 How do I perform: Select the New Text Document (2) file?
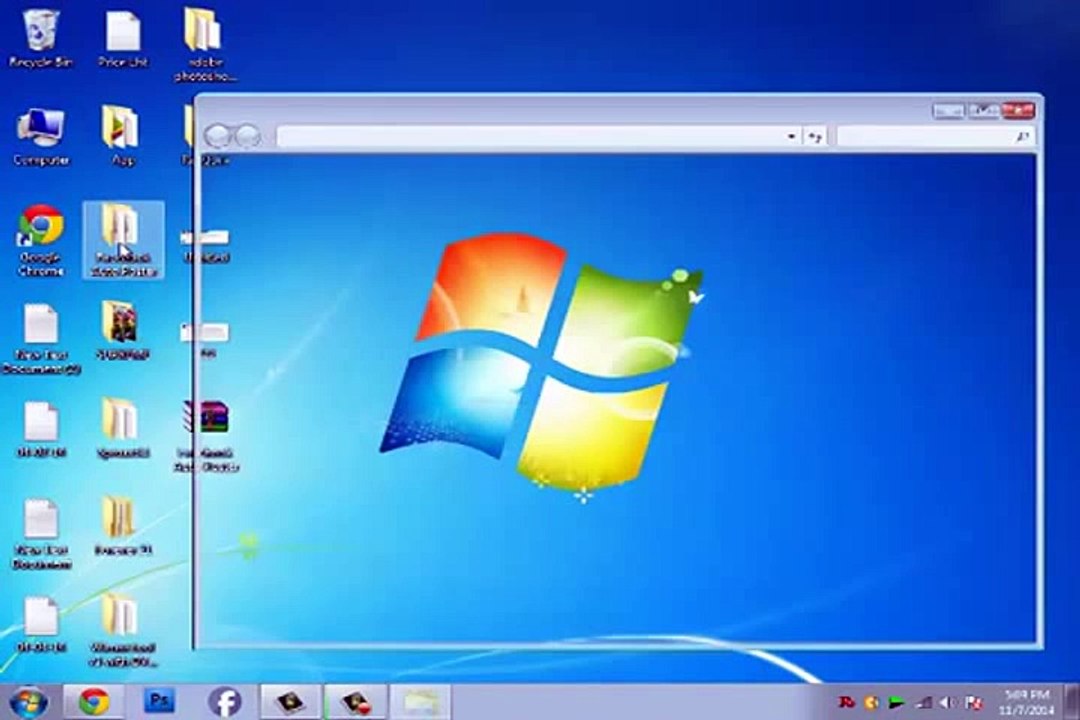point(41,339)
